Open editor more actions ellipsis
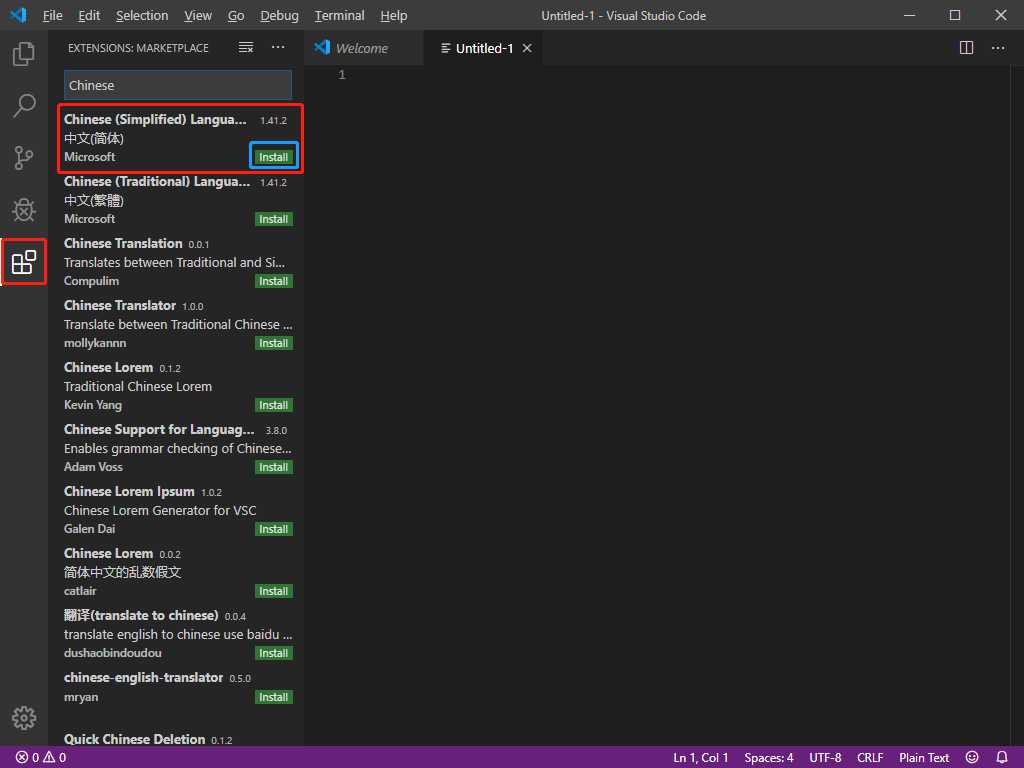 coord(998,48)
